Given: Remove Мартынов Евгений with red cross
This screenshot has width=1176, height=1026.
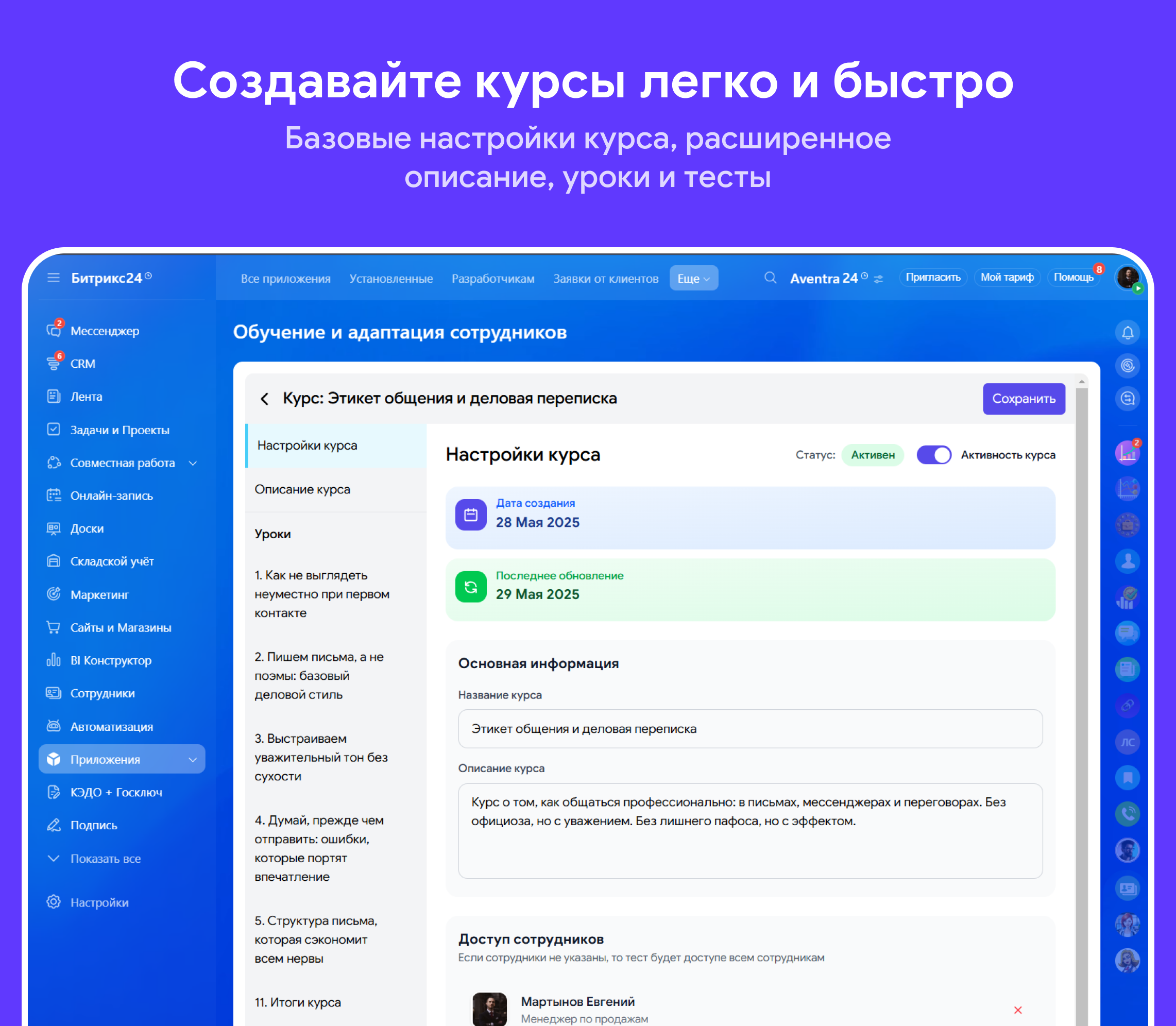Looking at the screenshot, I should pos(1017,1010).
